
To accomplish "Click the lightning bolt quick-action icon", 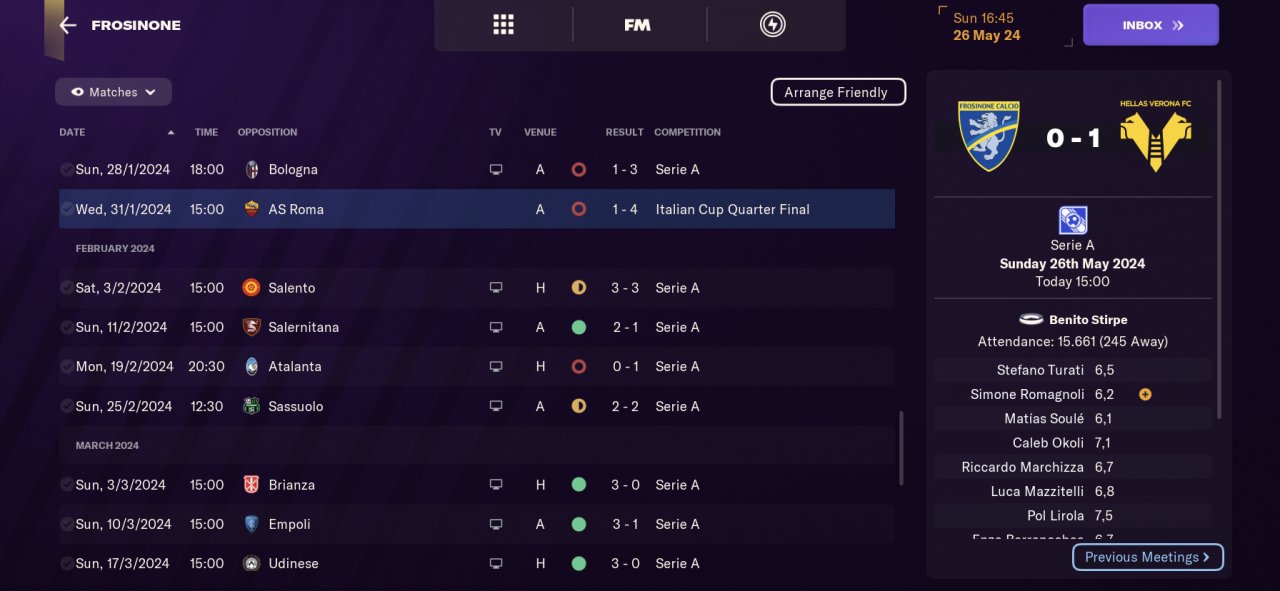I will (772, 25).
